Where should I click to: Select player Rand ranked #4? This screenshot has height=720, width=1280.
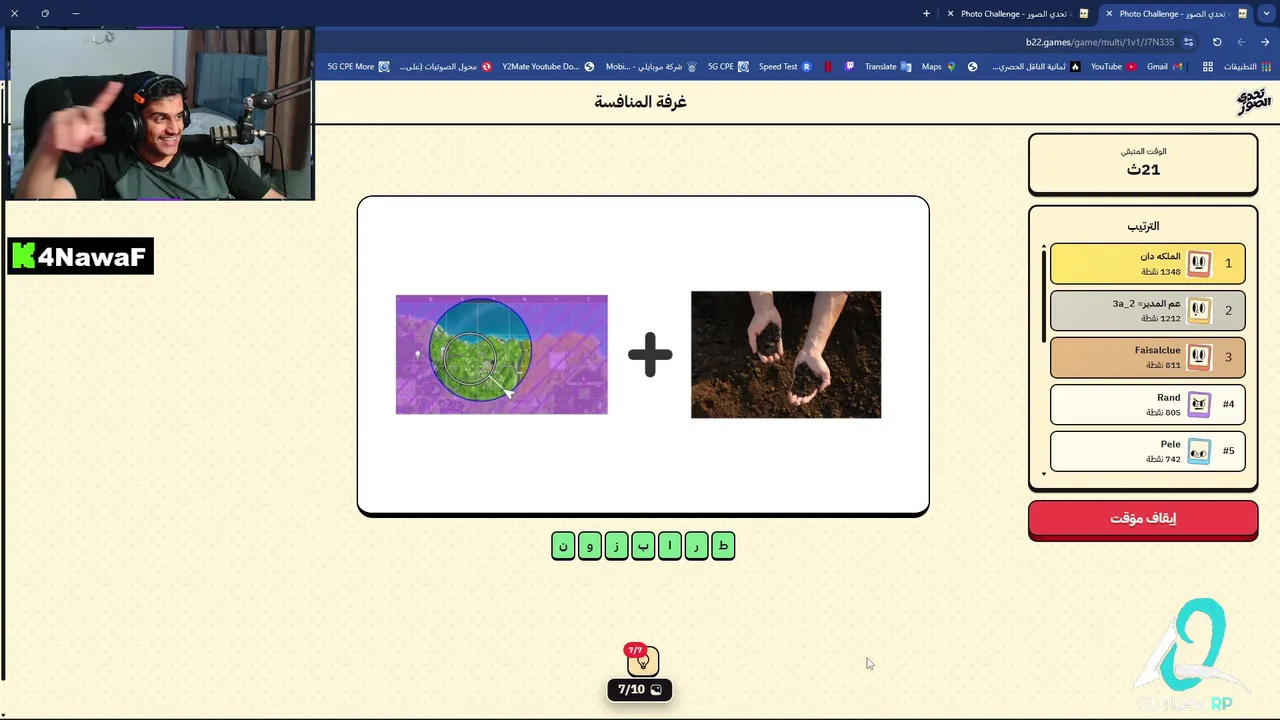pos(1148,404)
